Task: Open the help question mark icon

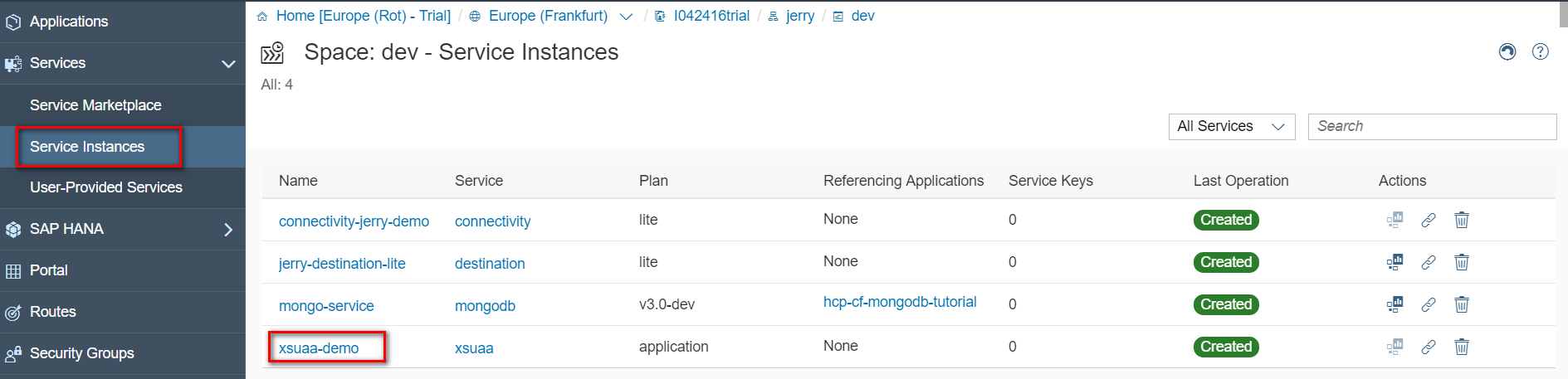Action: (1540, 51)
